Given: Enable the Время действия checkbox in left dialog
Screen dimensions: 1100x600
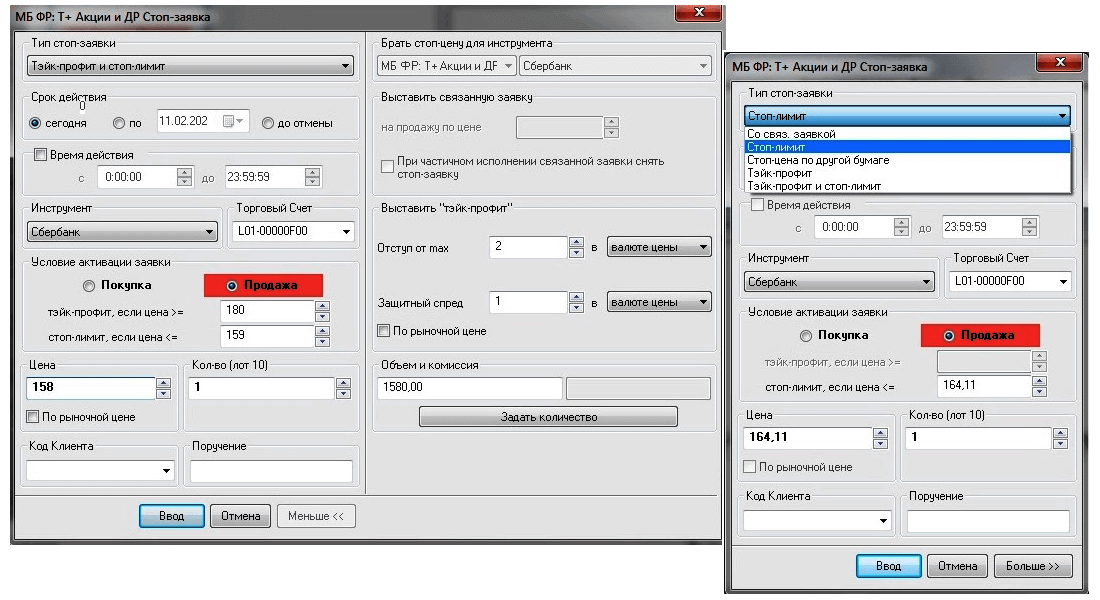Looking at the screenshot, I should tap(41, 155).
